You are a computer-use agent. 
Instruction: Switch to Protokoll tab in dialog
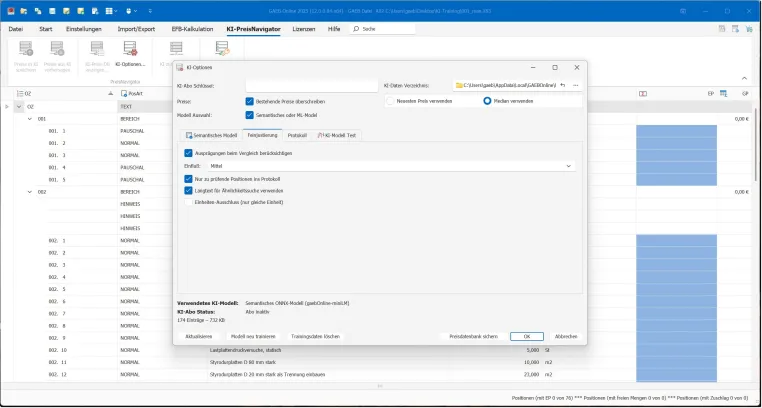297,135
